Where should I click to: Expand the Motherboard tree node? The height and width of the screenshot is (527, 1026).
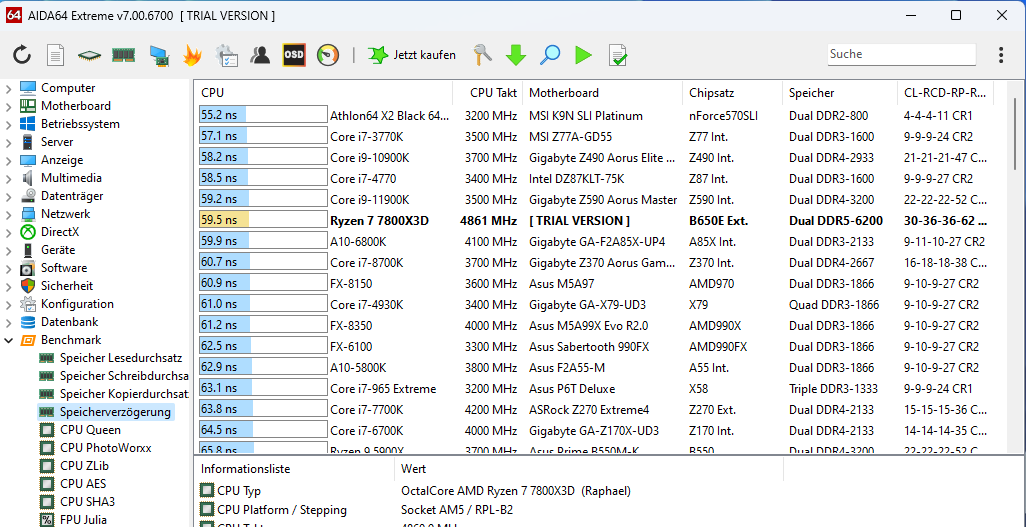click(9, 106)
